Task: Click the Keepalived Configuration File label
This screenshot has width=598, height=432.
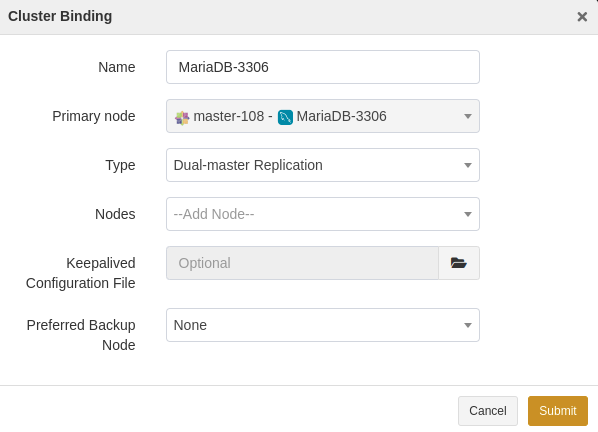Action: (x=80, y=273)
